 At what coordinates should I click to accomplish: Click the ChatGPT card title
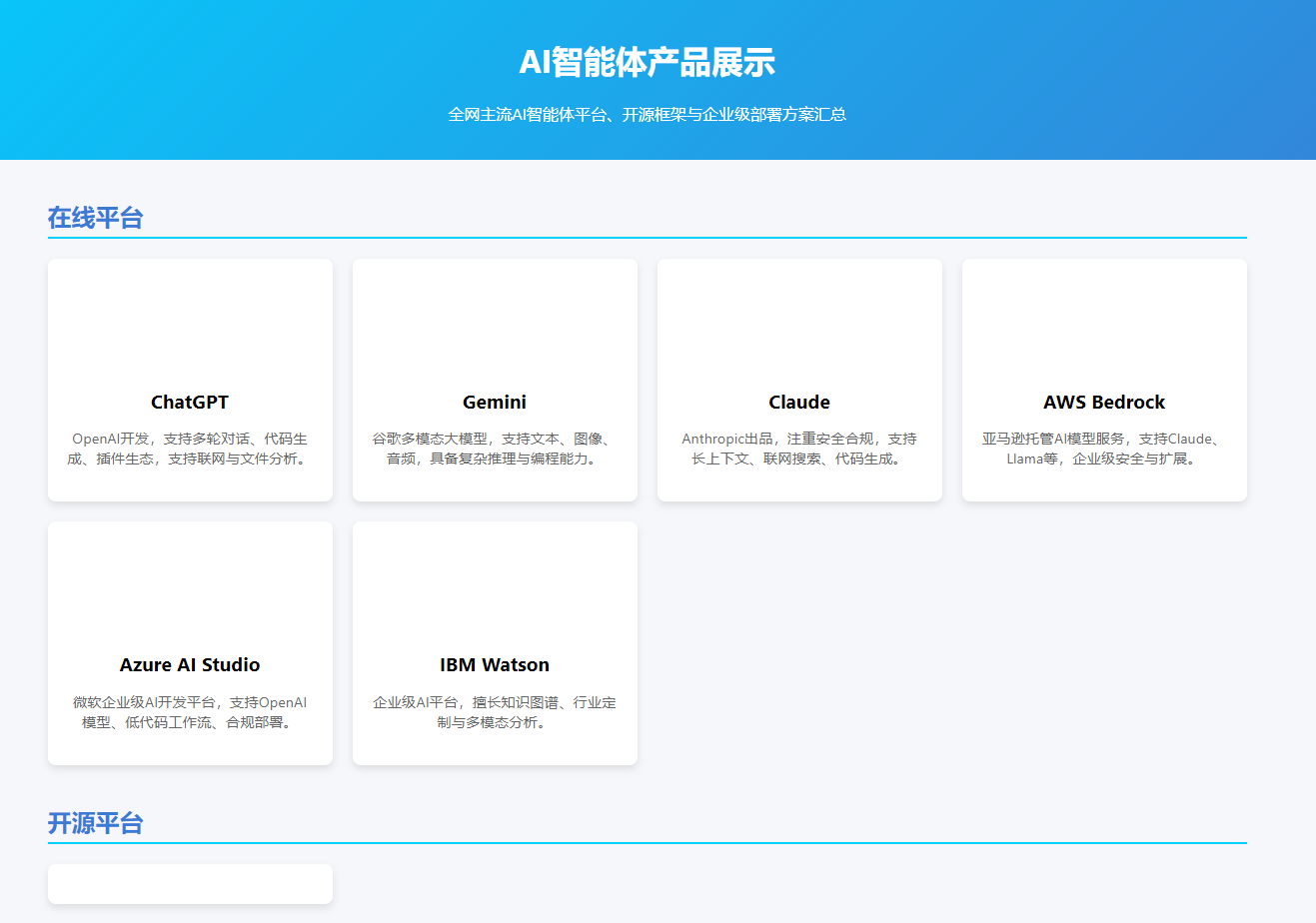(x=190, y=402)
